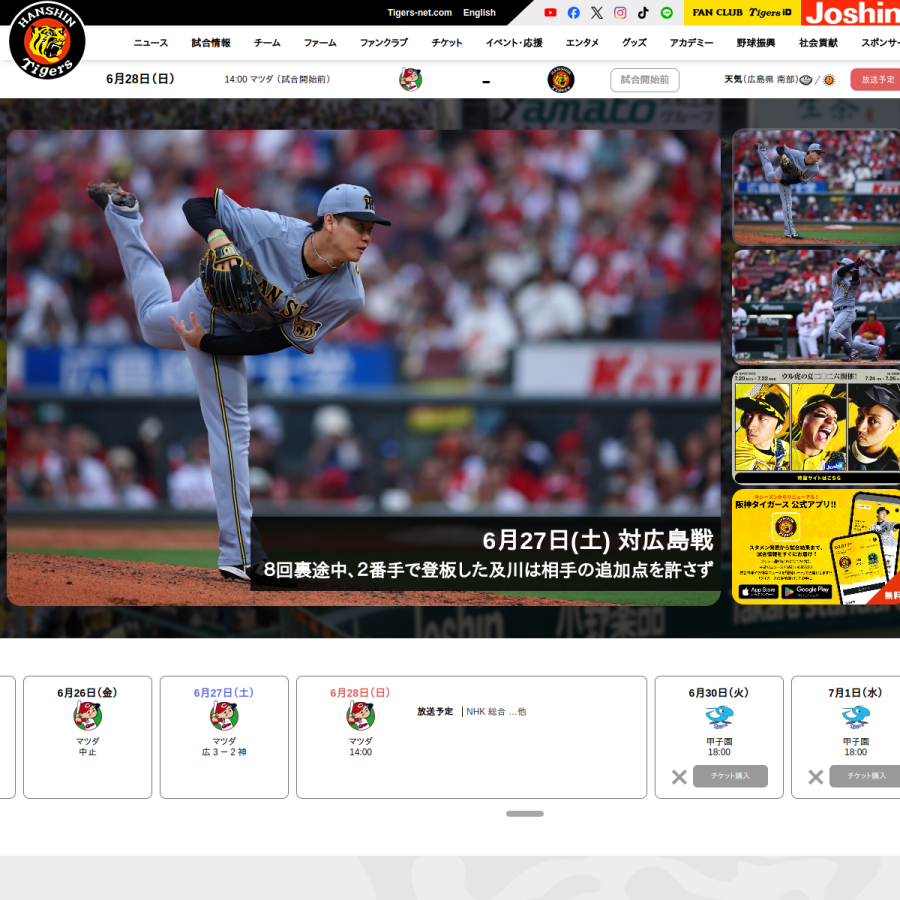Open the グッズ menu
This screenshot has height=900, width=900.
point(634,42)
